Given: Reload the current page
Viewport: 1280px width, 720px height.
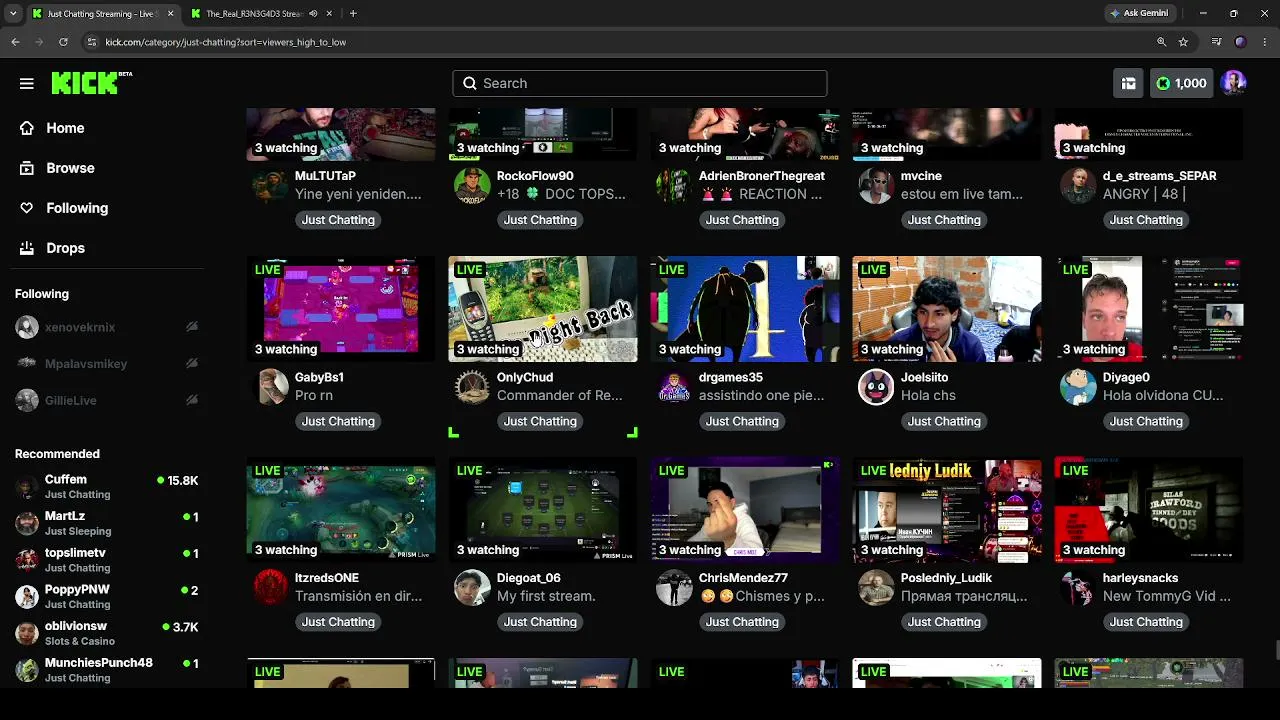Looking at the screenshot, I should [63, 42].
